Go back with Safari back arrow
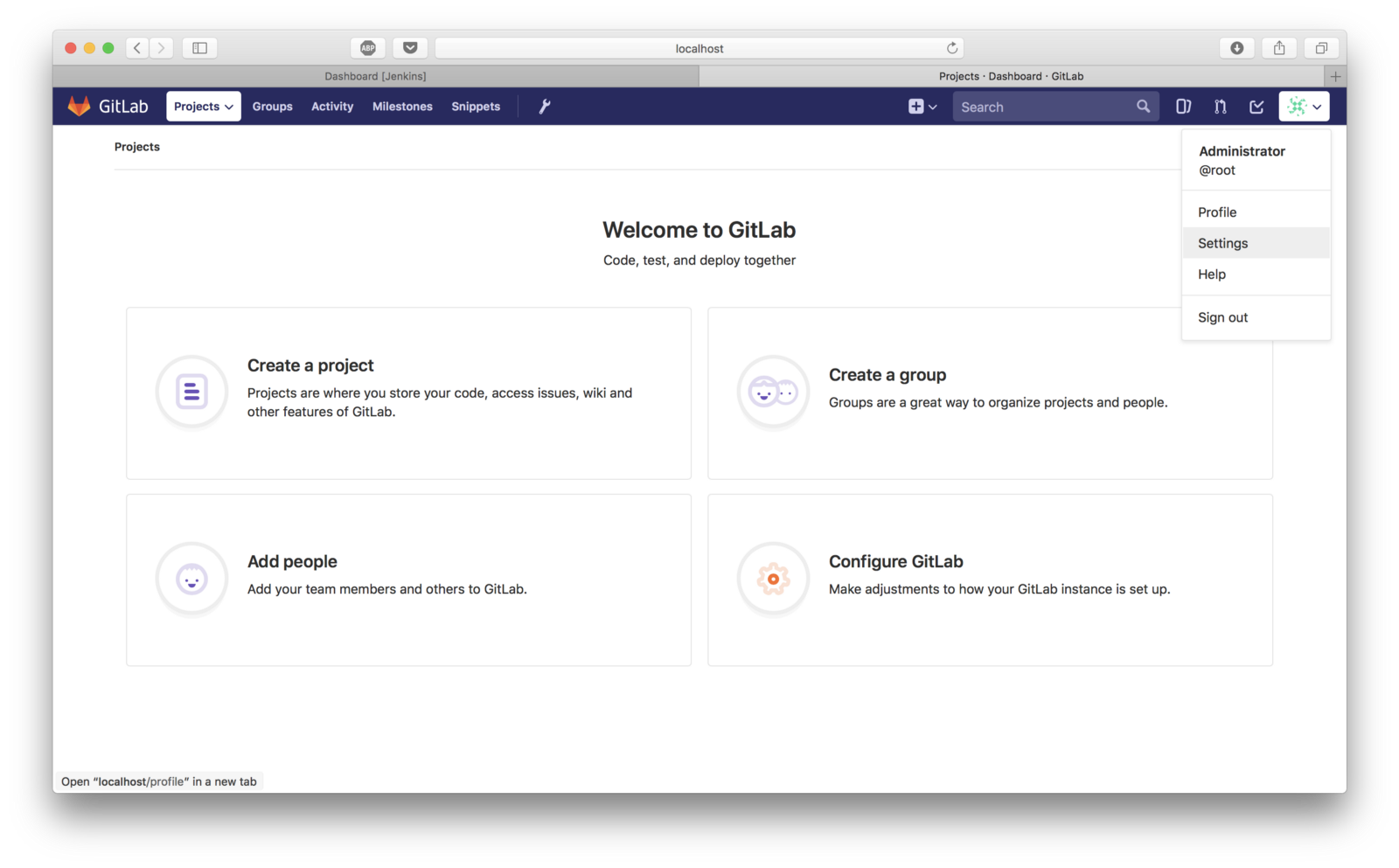1399x868 pixels. click(137, 48)
